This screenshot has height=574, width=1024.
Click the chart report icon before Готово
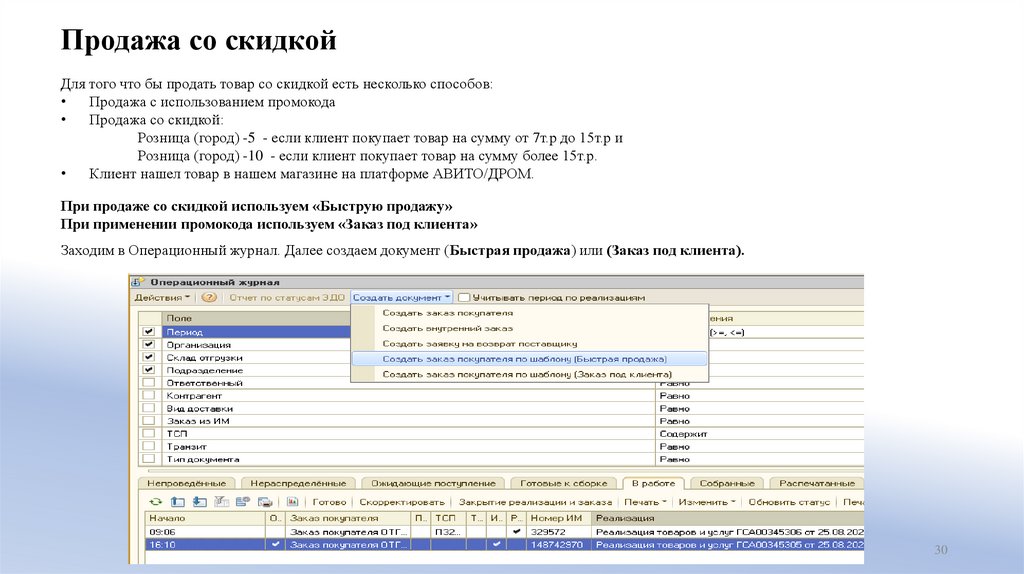coord(293,502)
